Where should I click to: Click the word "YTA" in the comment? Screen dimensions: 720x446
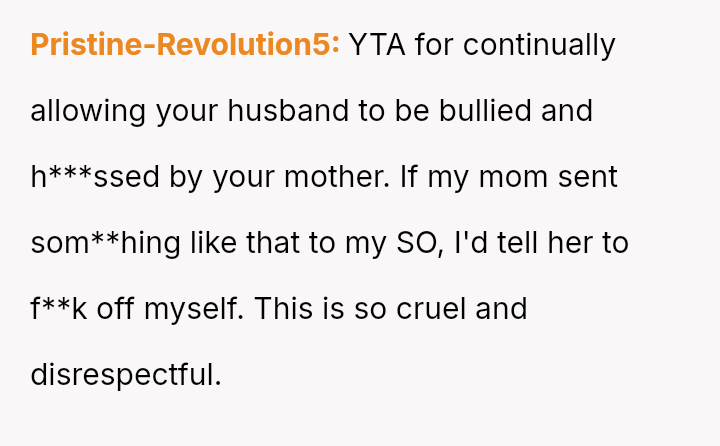(x=379, y=45)
